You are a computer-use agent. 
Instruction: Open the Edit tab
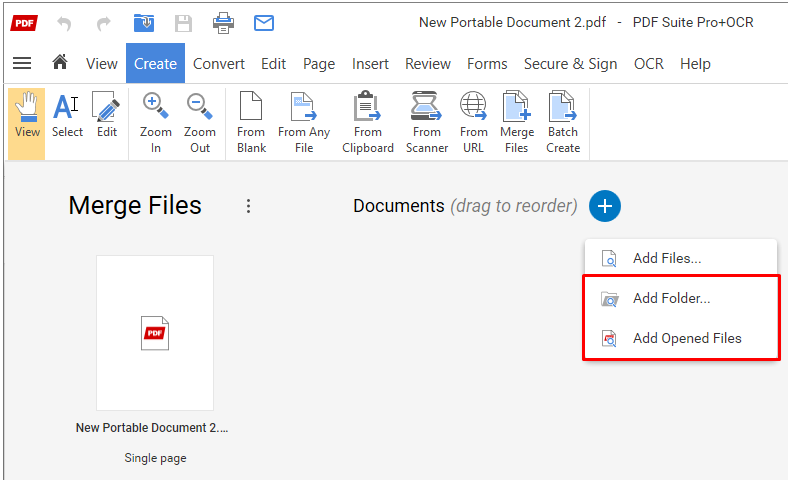273,64
